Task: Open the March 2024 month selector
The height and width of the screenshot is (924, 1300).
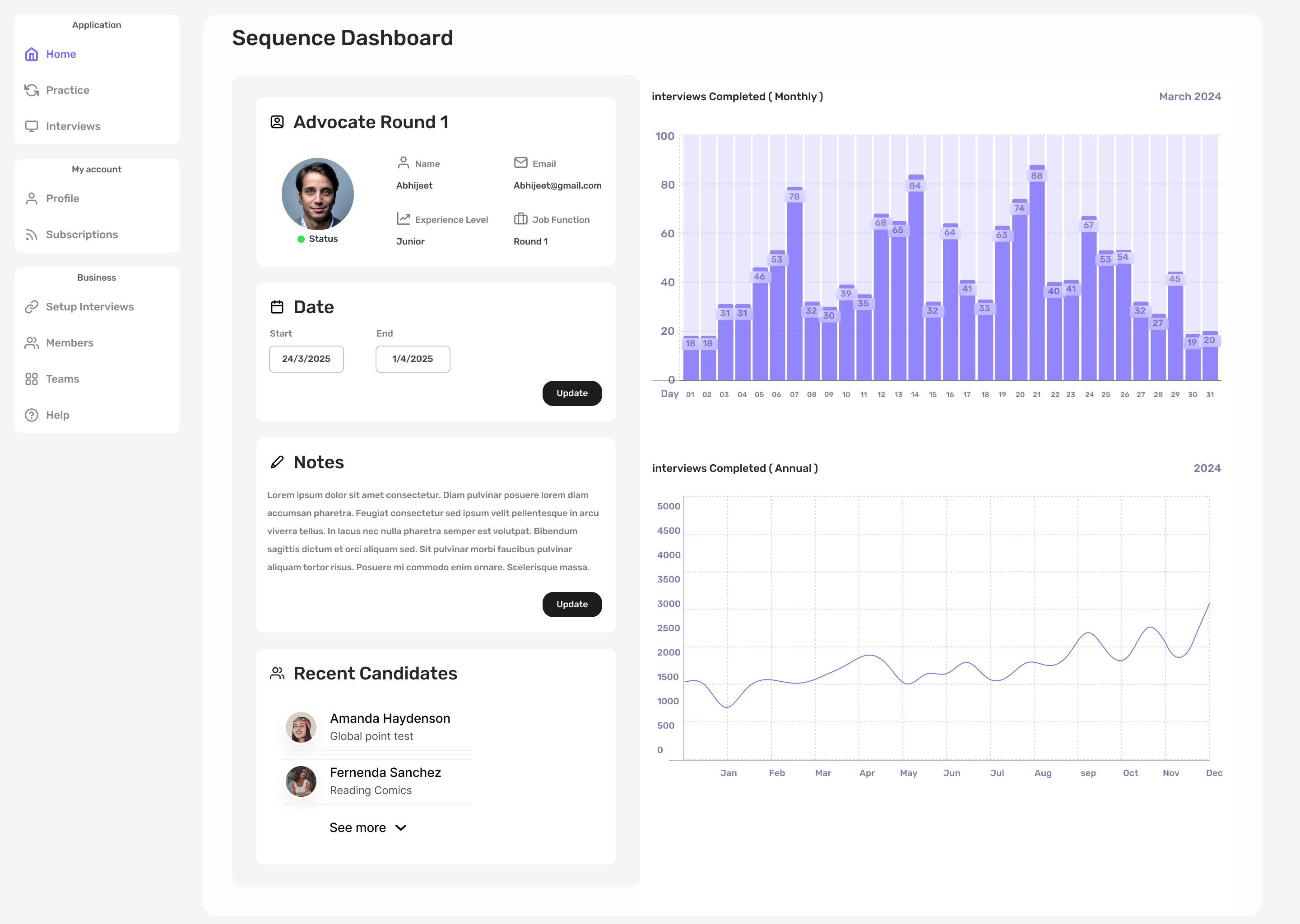Action: 1189,96
